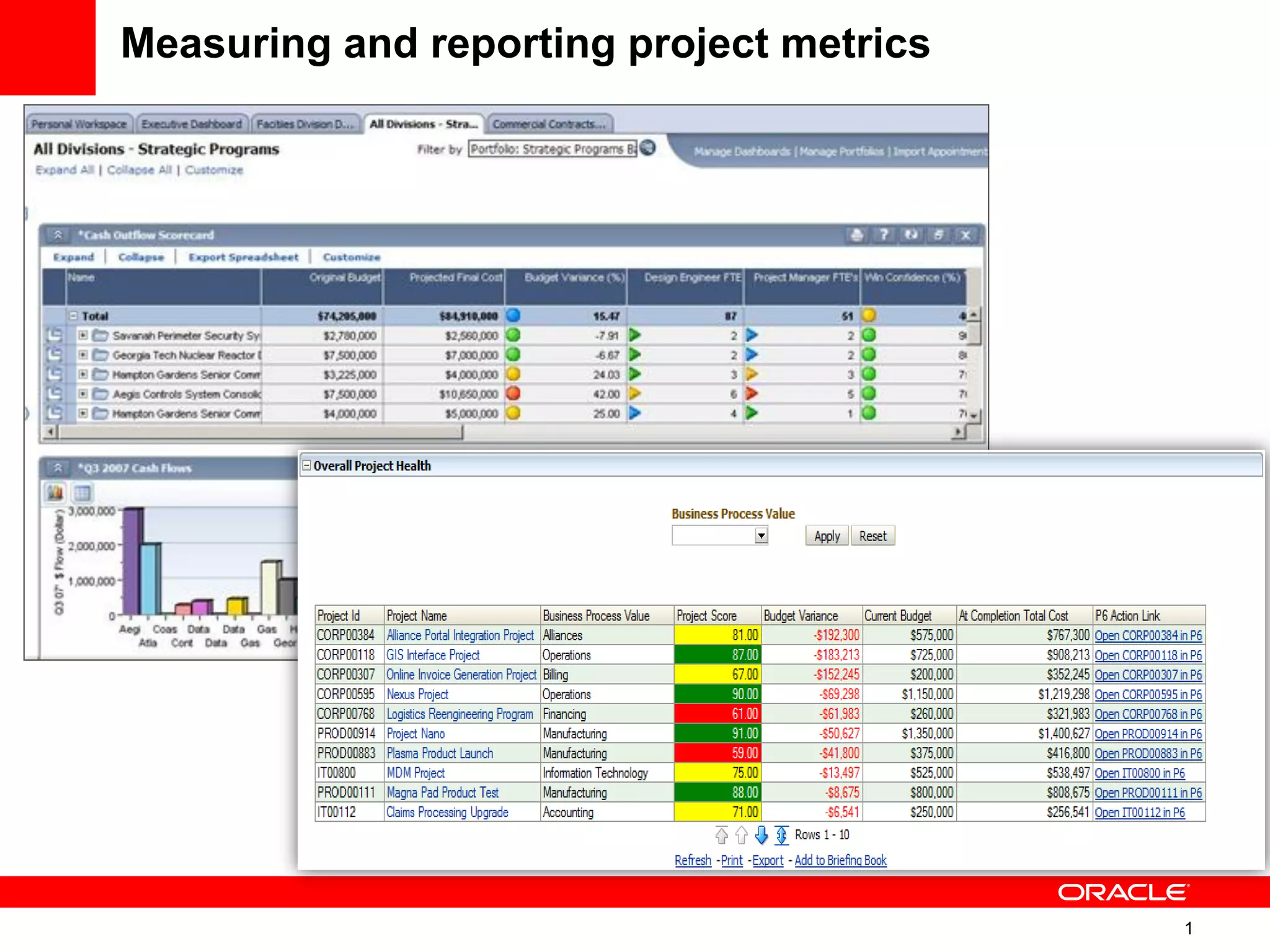Open the Business Process Value dropdown
The height and width of the screenshot is (952, 1270).
pyautogui.click(x=761, y=535)
